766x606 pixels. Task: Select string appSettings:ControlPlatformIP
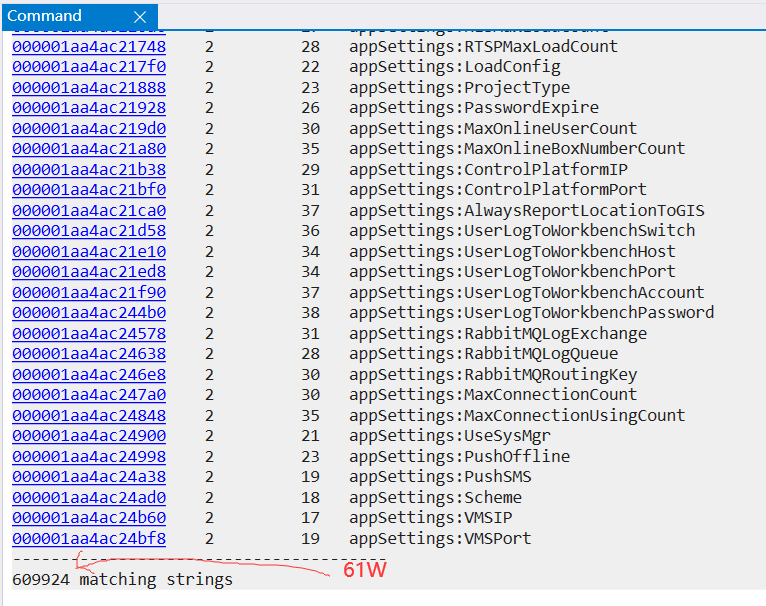(x=489, y=170)
